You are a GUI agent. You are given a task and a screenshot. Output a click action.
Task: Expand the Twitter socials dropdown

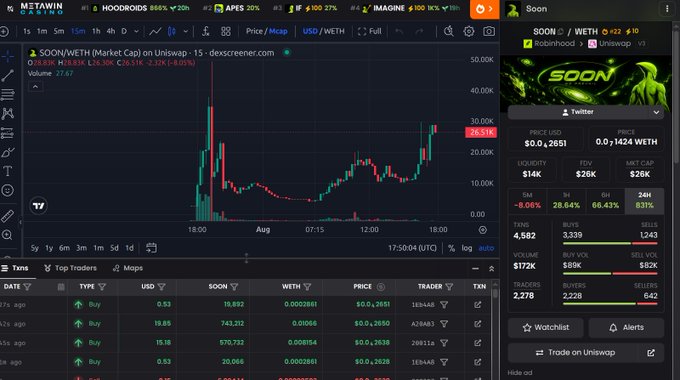pyautogui.click(x=656, y=112)
